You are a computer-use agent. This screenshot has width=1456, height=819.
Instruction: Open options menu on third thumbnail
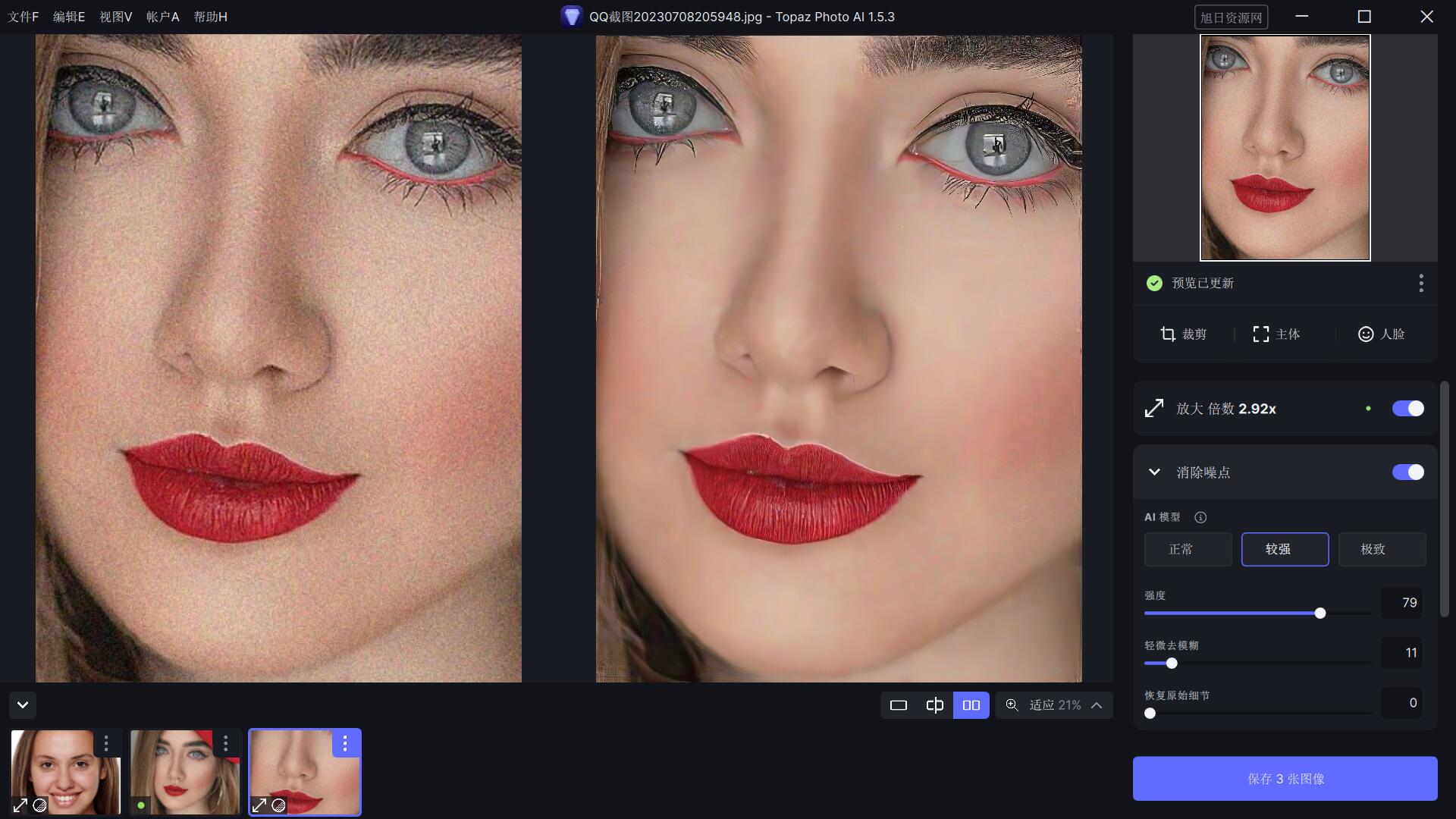pos(345,744)
